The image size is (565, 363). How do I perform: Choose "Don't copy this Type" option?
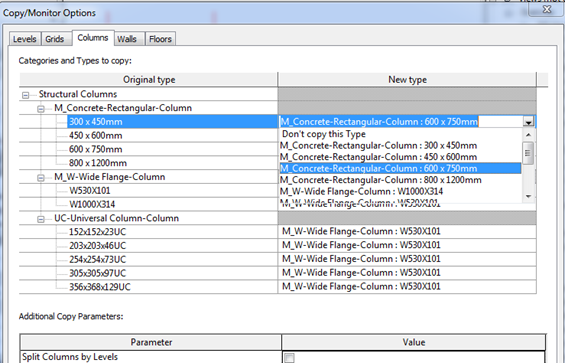pos(401,134)
